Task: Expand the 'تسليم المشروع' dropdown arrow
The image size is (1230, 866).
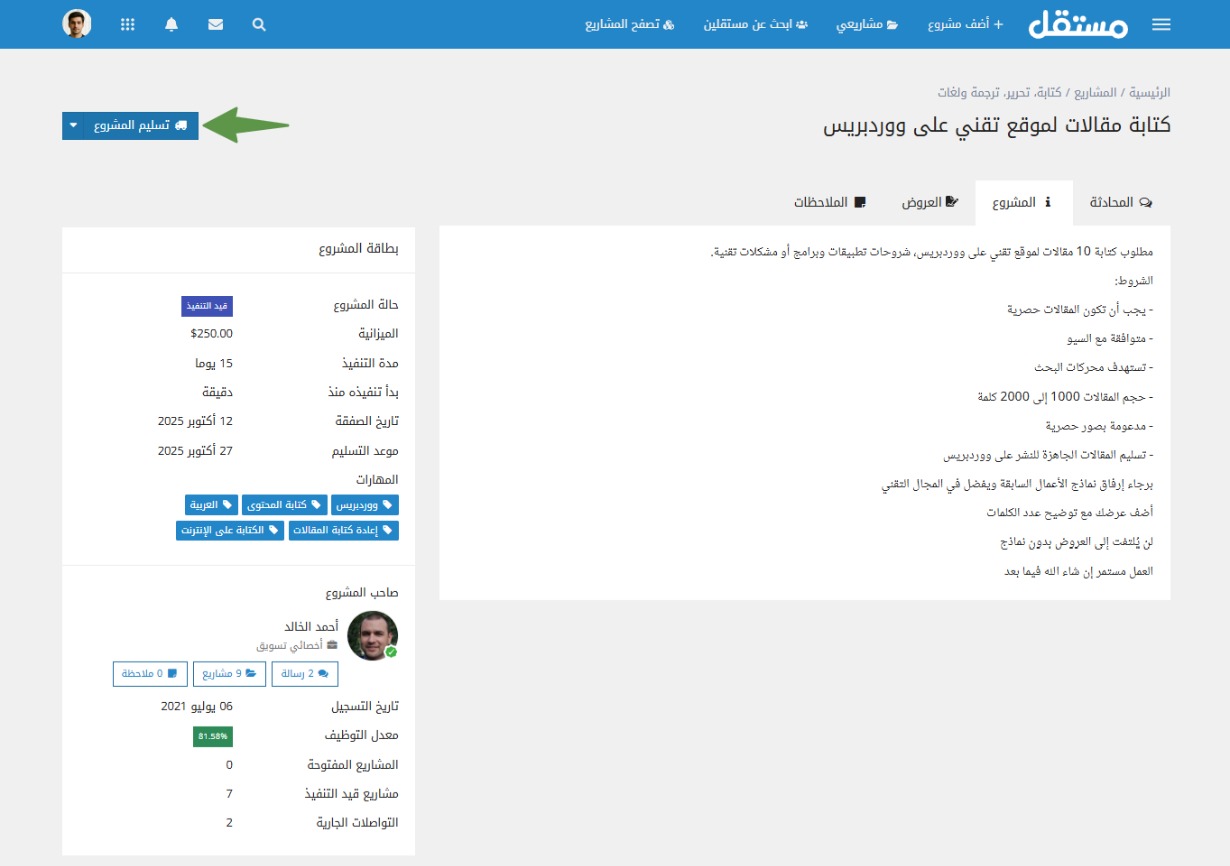Action: point(75,126)
